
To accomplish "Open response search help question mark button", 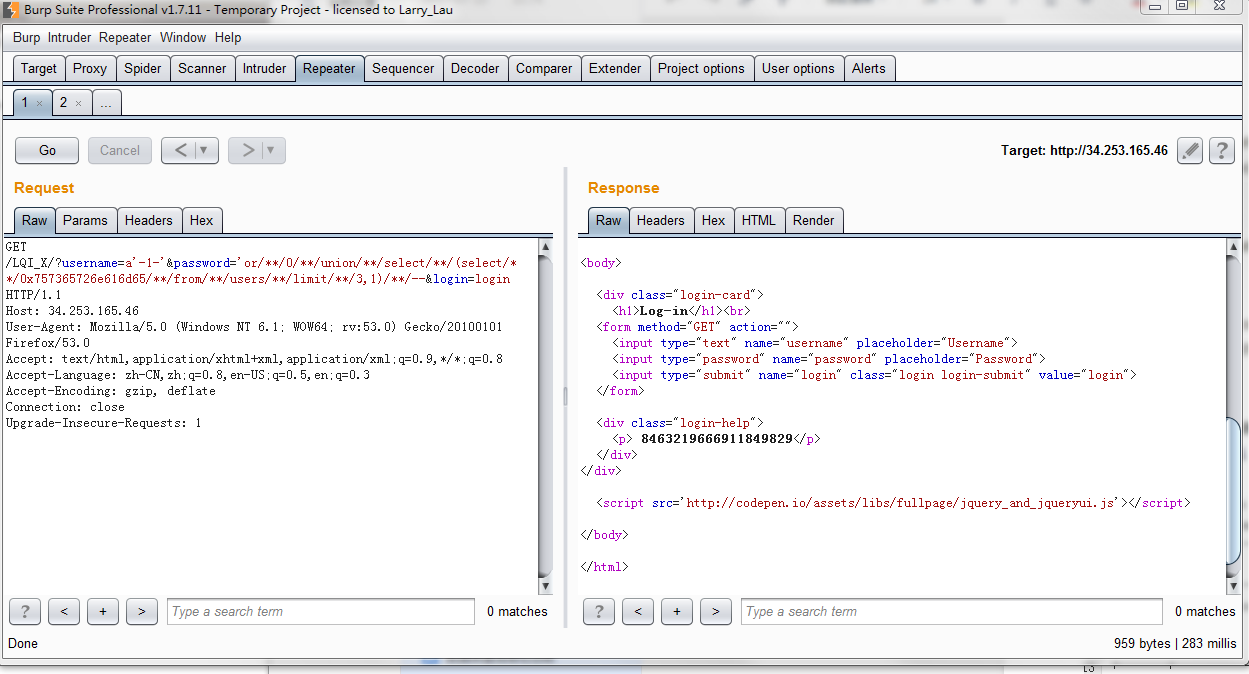I will [598, 611].
